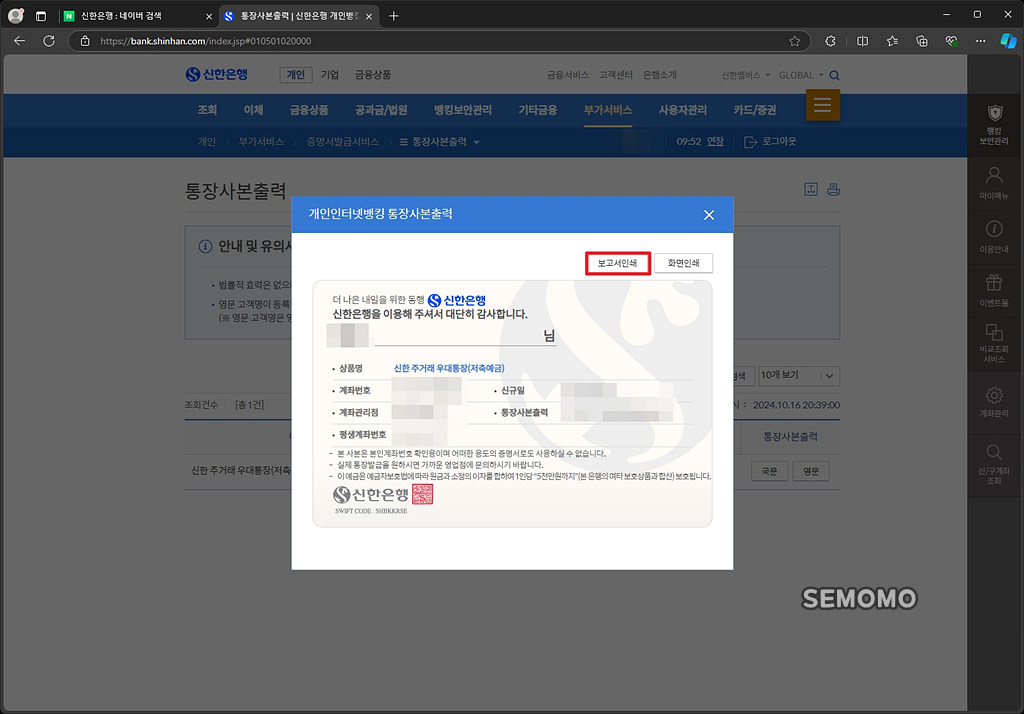The image size is (1024, 714).
Task: Open the 부가서비스 menu
Action: click(x=607, y=110)
